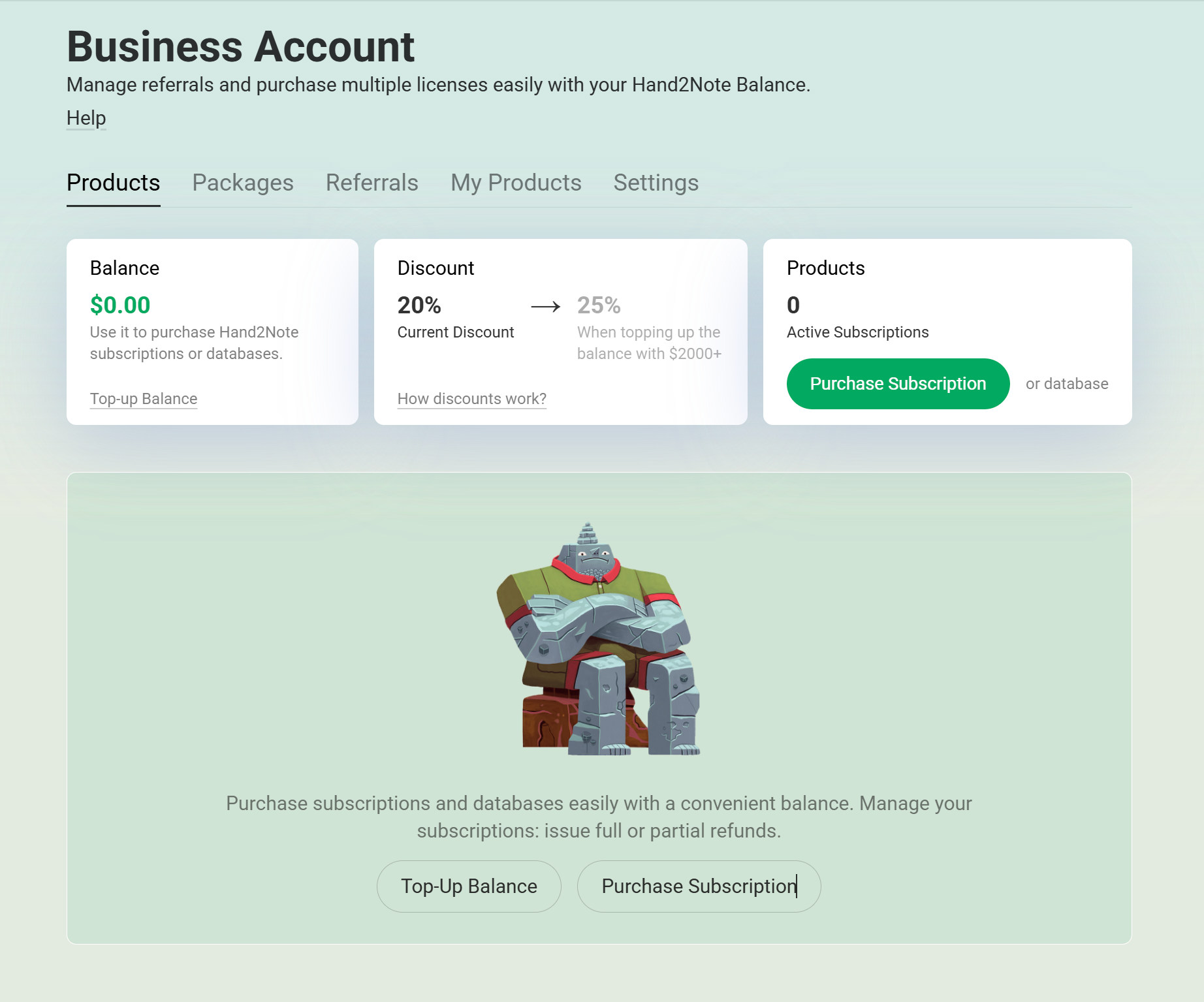Click the stone golem illustration
Viewport: 1204px width, 1002px height.
[599, 640]
